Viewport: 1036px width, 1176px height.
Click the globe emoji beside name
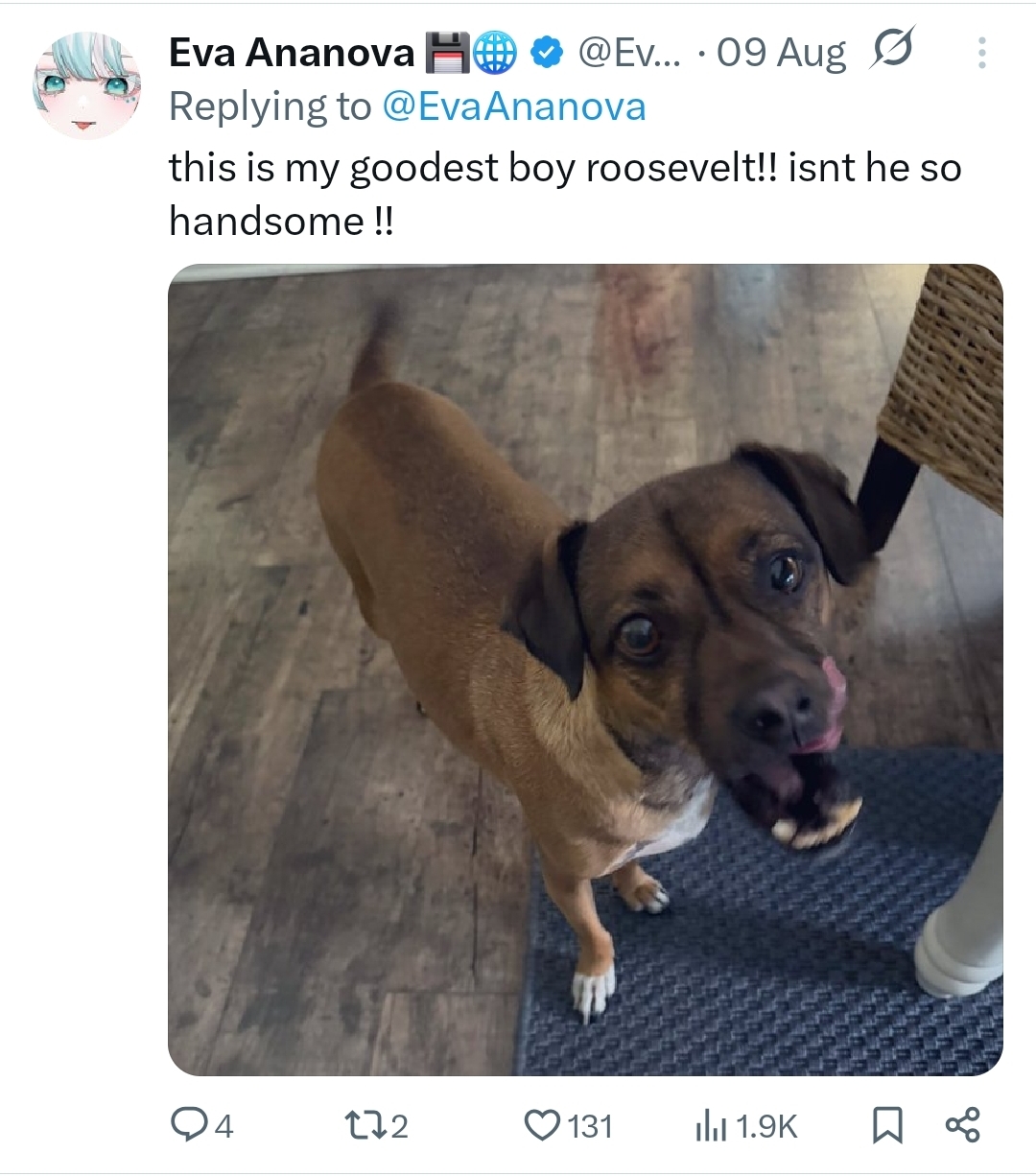tap(495, 53)
